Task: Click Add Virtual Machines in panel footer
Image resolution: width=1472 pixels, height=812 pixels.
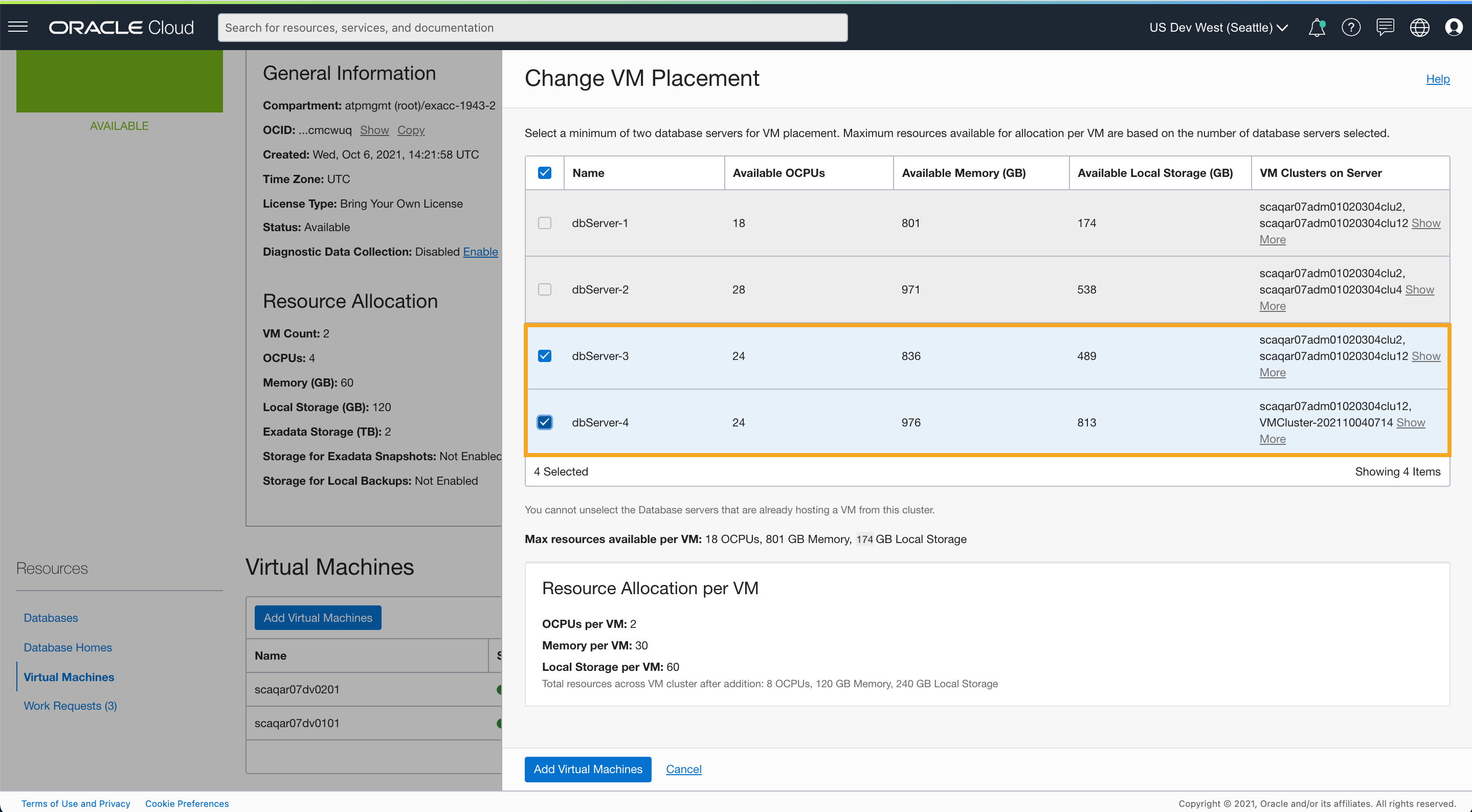Action: (588, 769)
